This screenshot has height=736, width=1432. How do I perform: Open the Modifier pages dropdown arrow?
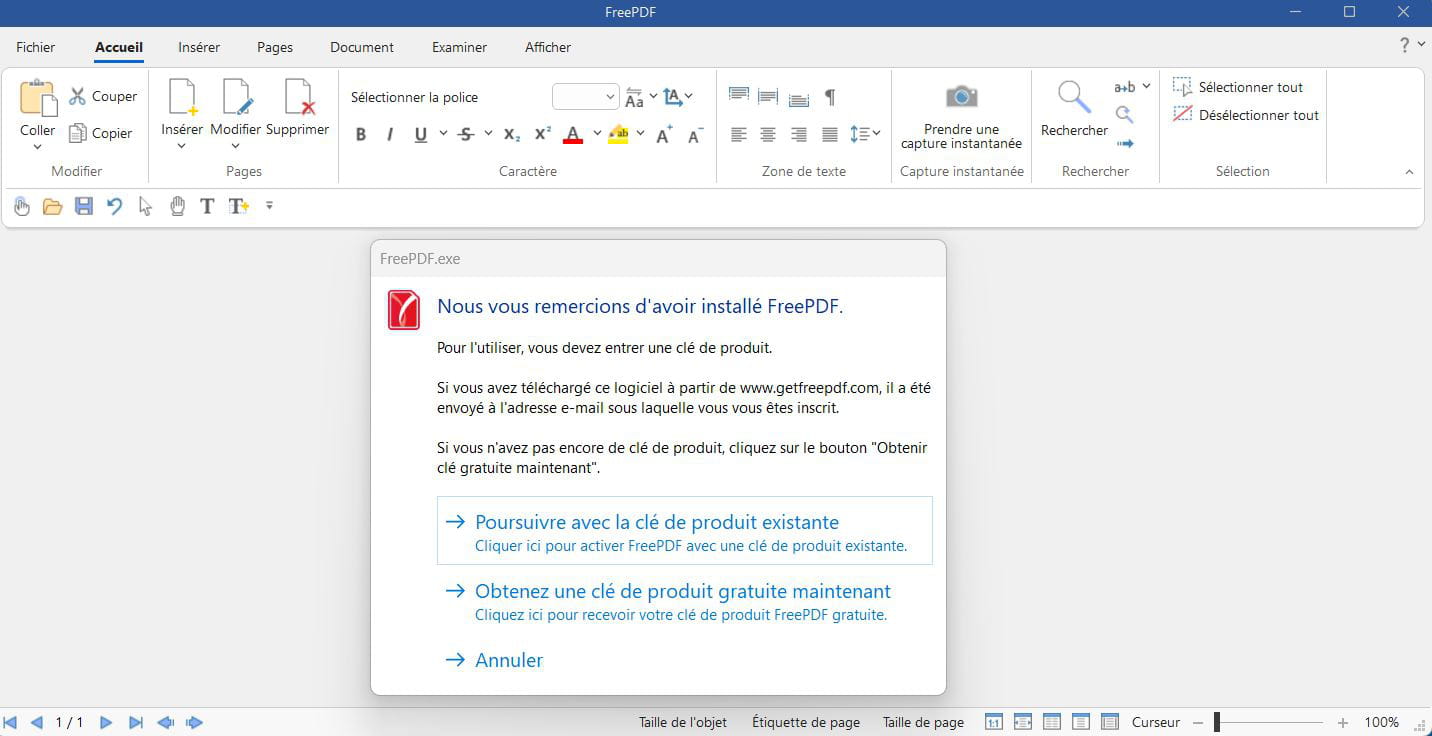pyautogui.click(x=236, y=147)
